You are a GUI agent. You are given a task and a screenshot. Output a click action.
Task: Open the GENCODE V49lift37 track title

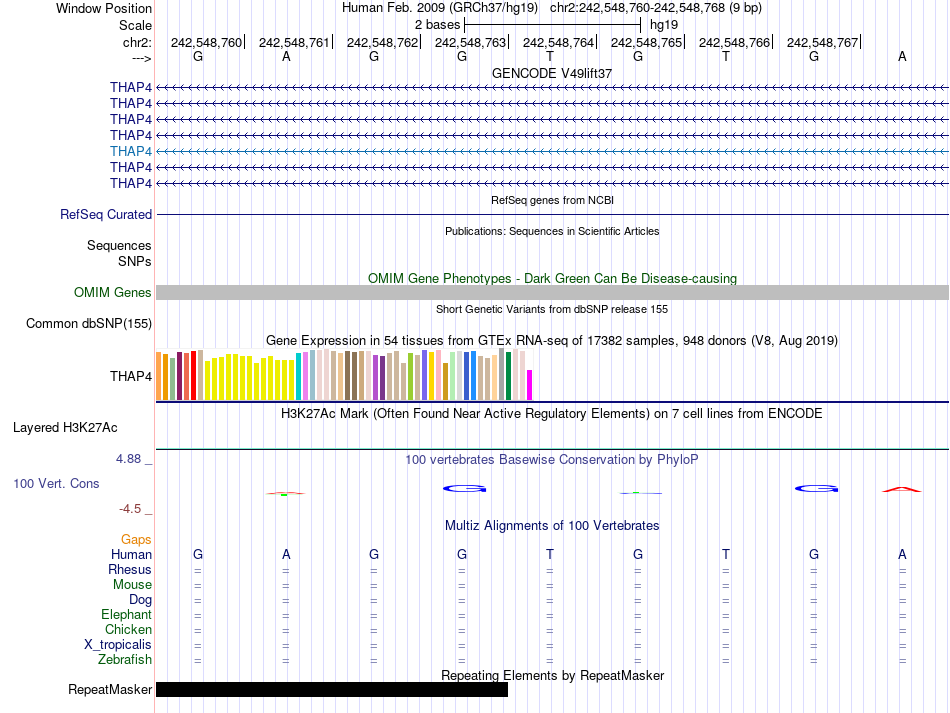click(552, 74)
